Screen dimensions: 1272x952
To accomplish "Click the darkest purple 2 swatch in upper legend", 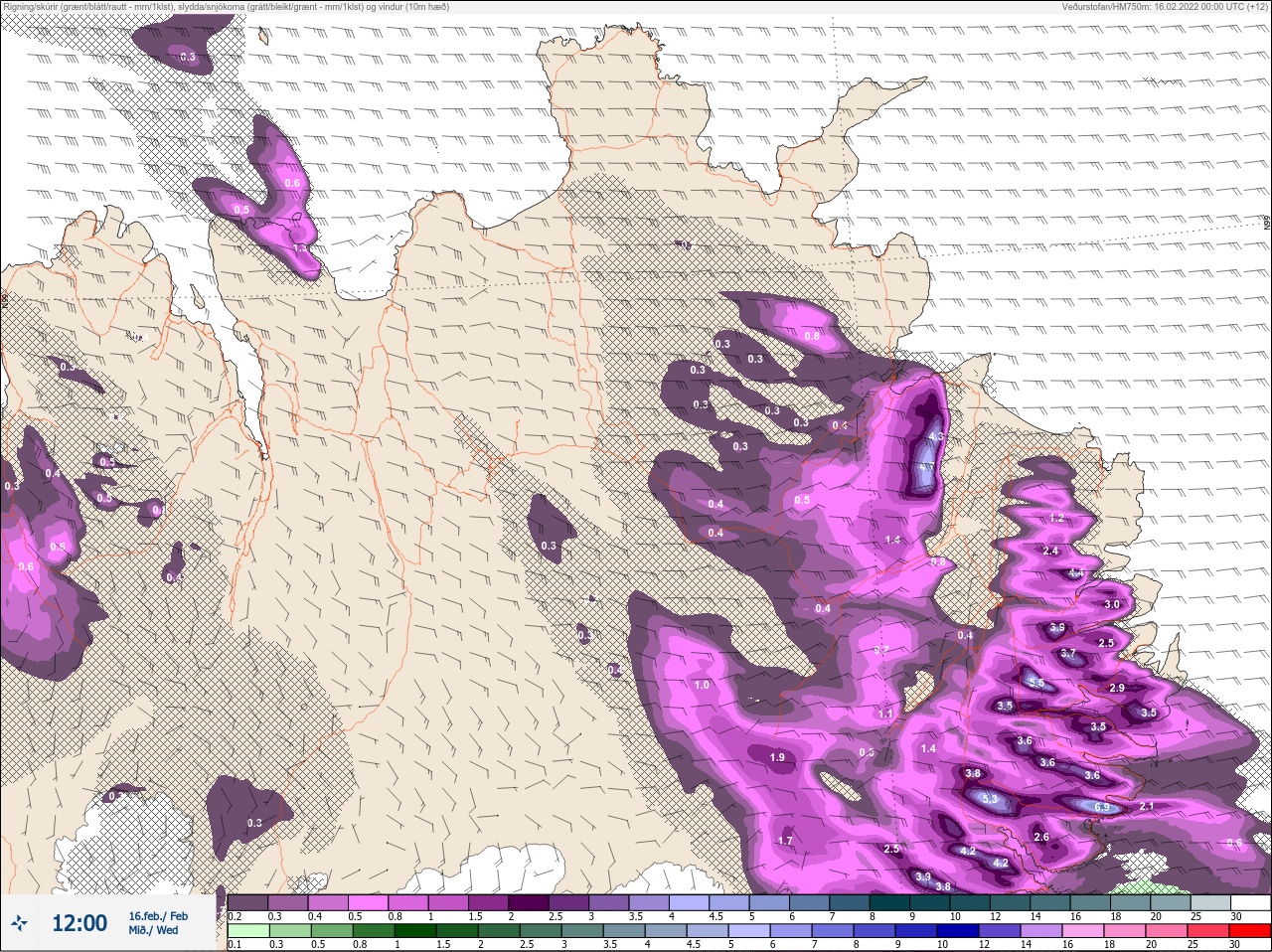I will [529, 903].
